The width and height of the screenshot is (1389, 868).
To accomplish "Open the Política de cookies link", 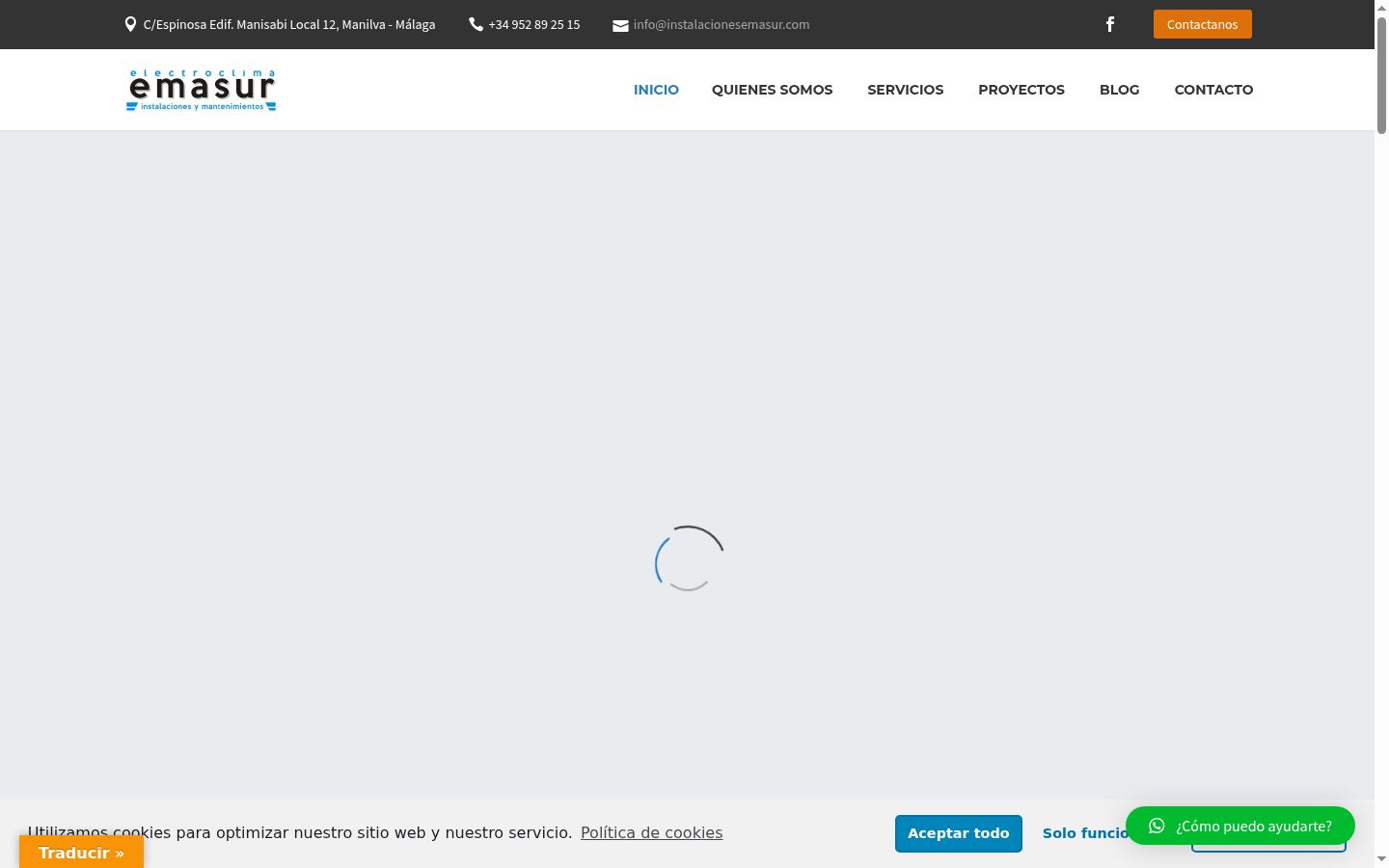I will [651, 832].
